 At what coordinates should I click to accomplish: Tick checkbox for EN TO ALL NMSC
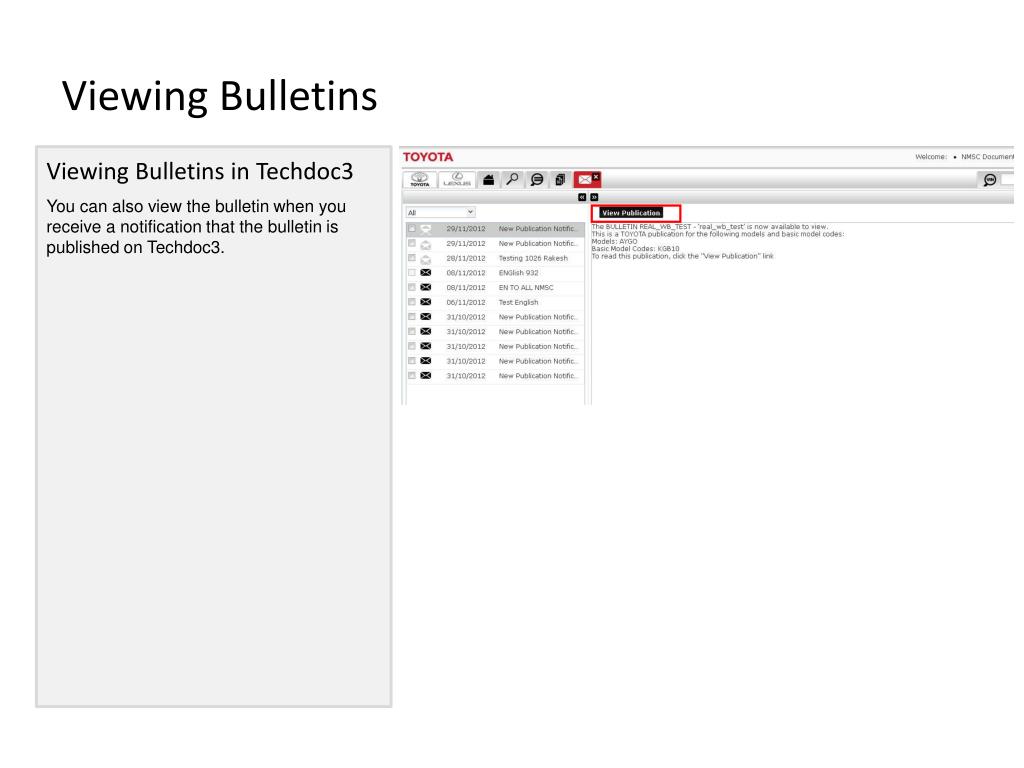tap(411, 287)
